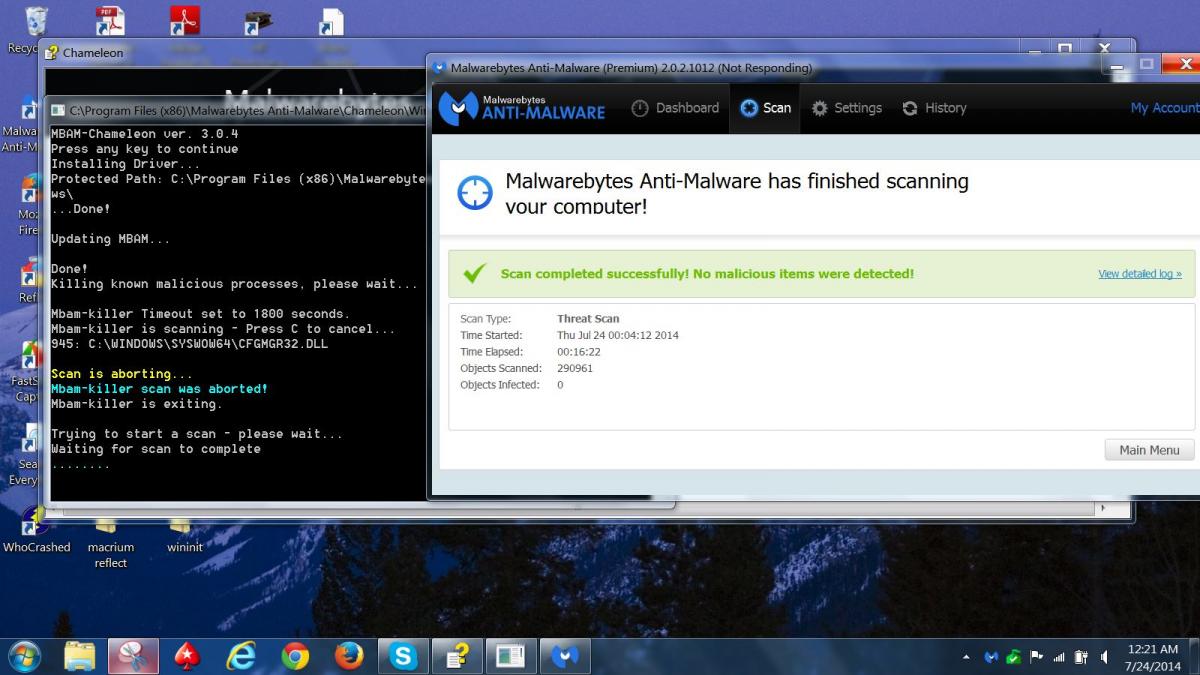The height and width of the screenshot is (675, 1200).
Task: Click the 'Waiting for scan to complete' line
Action: tap(155, 449)
